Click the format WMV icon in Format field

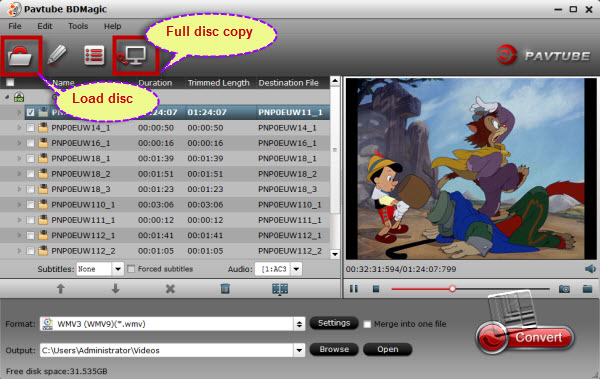click(x=48, y=324)
